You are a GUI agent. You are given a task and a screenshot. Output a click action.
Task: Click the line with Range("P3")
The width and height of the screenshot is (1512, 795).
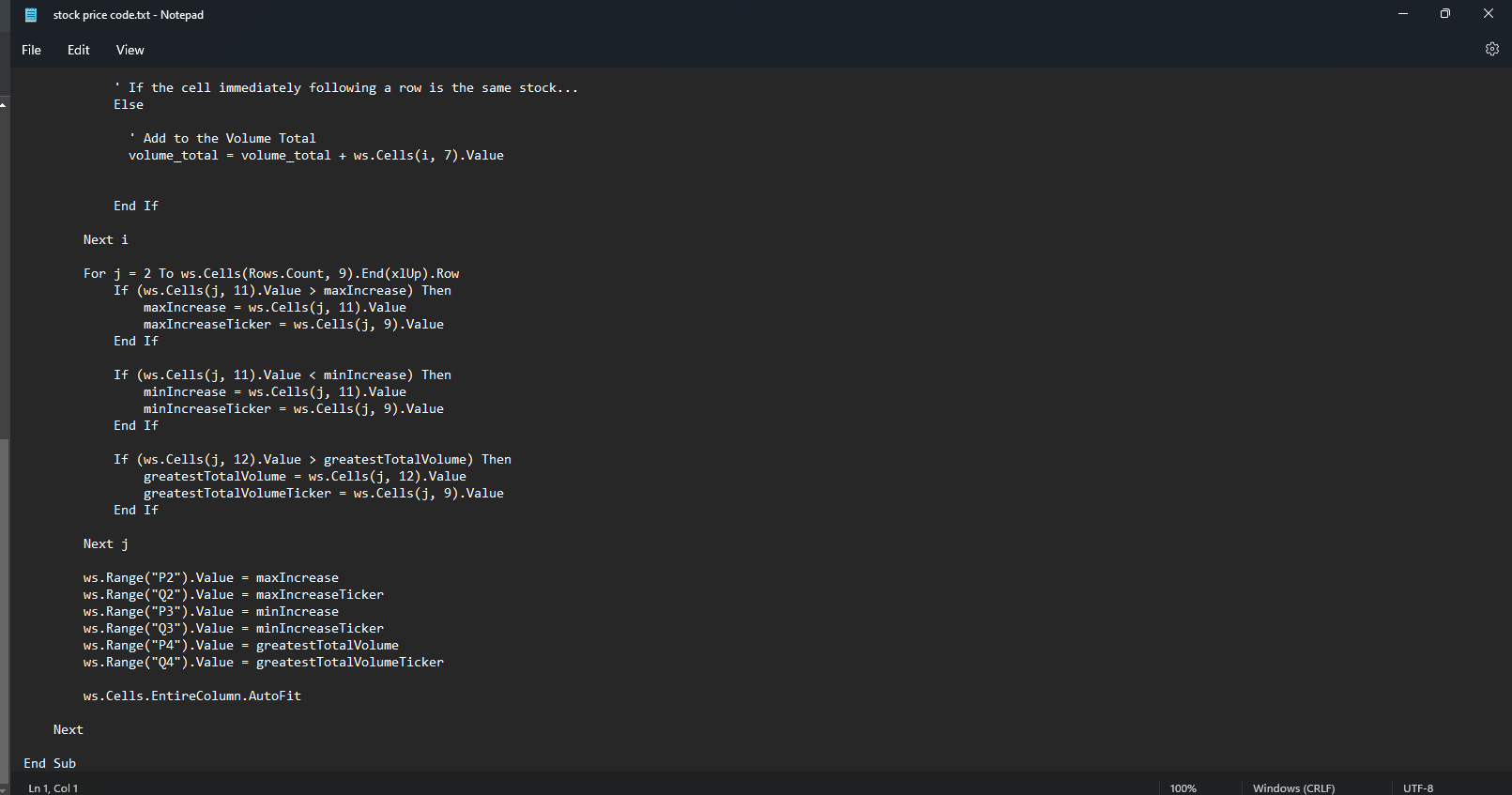(211, 611)
